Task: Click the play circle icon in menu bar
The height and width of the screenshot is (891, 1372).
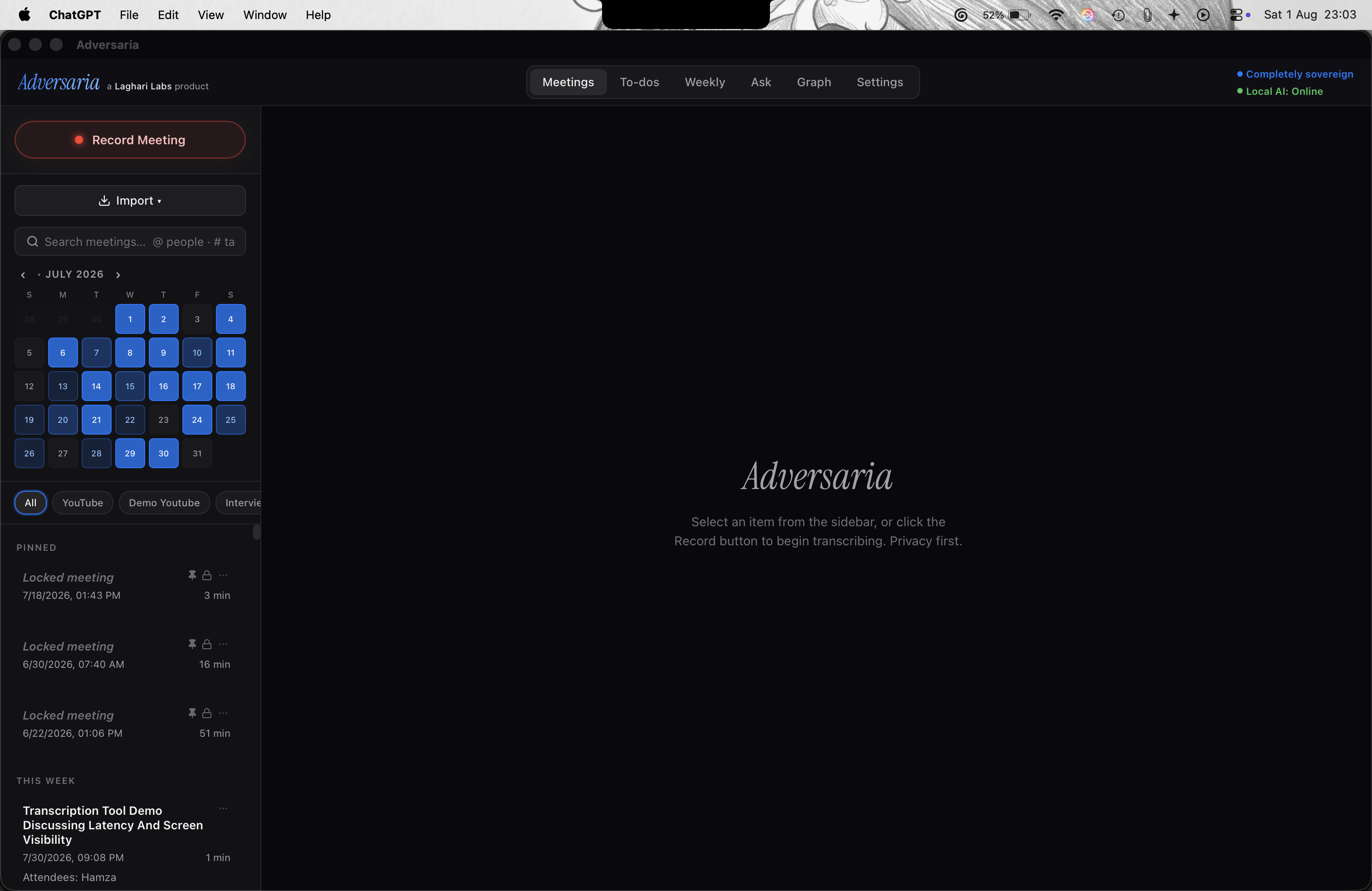Action: tap(1203, 15)
